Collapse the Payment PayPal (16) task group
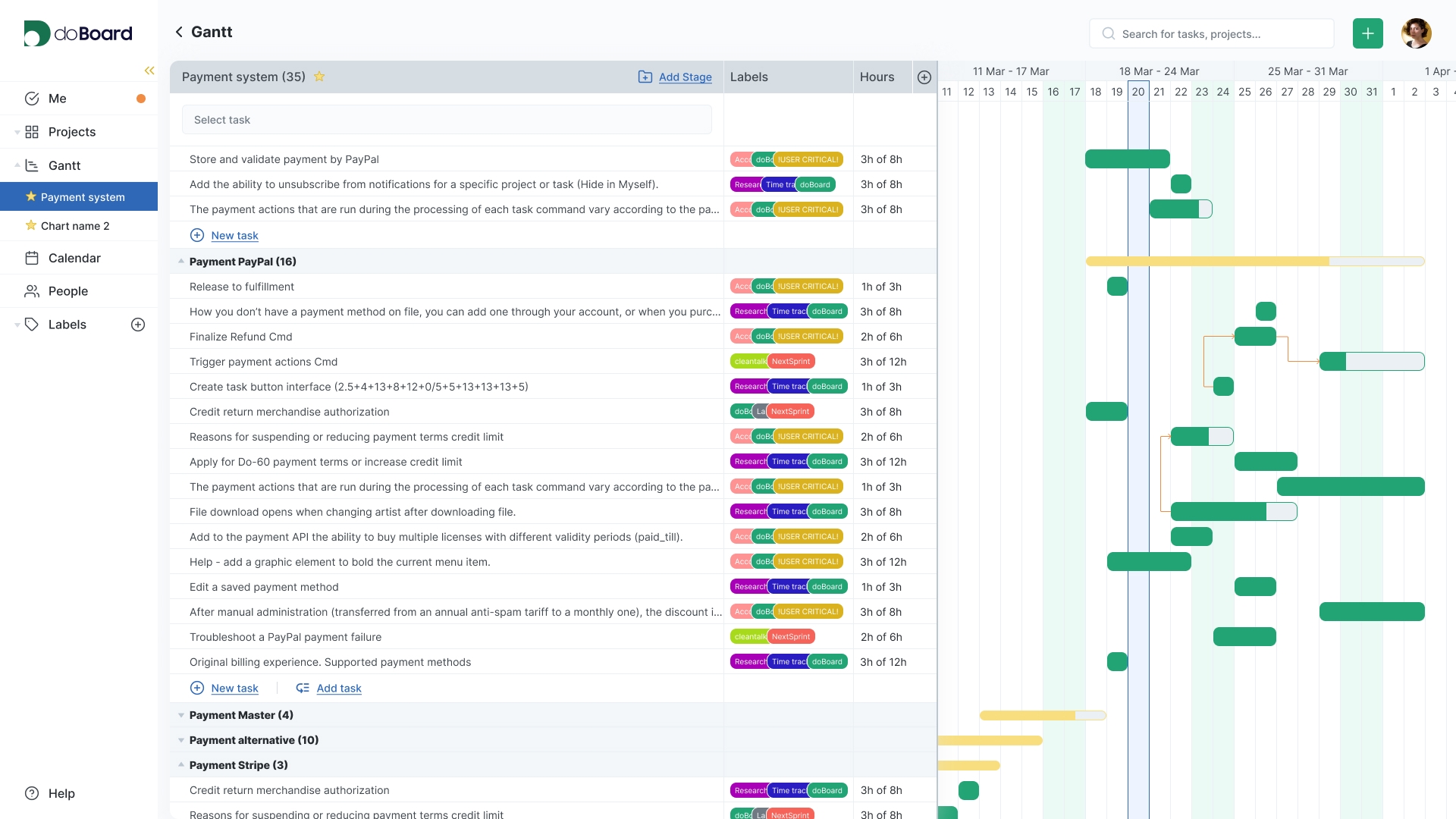The width and height of the screenshot is (1456, 819). point(180,261)
